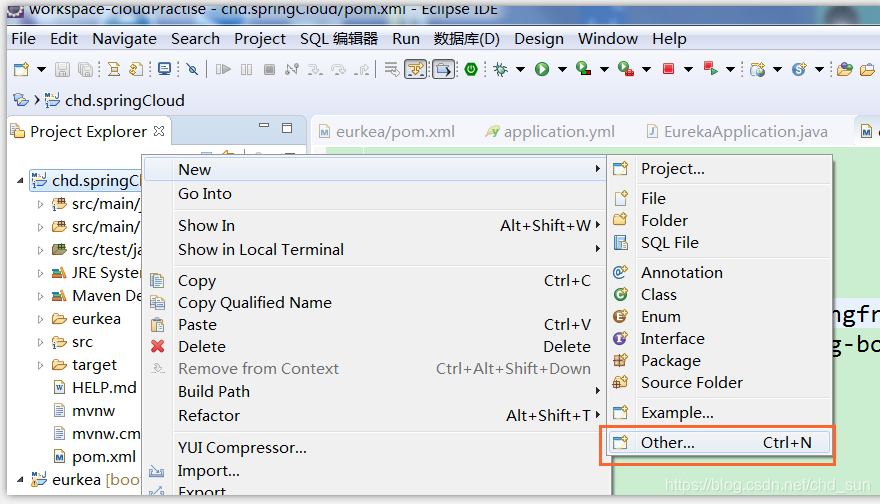Click the Step Return toolbar icon
This screenshot has width=880, height=504.
pos(362,69)
